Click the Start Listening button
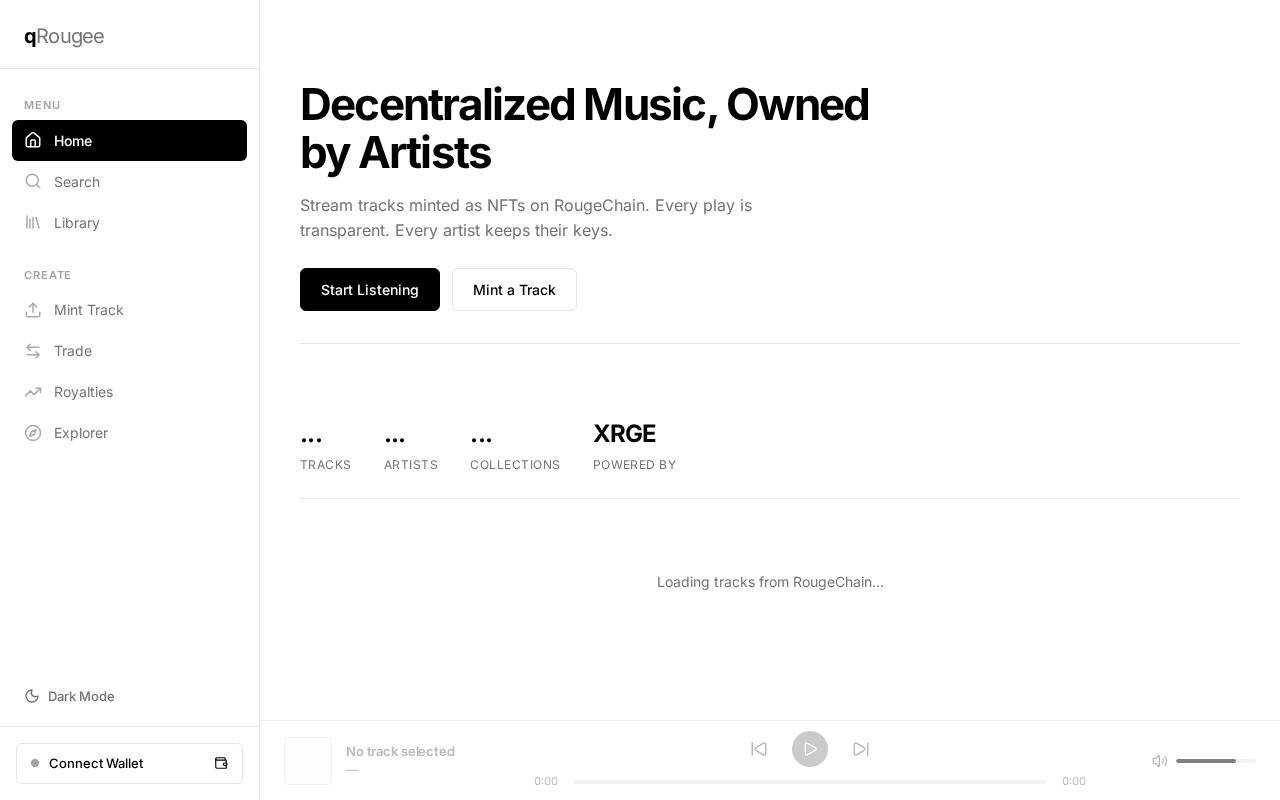 [370, 290]
